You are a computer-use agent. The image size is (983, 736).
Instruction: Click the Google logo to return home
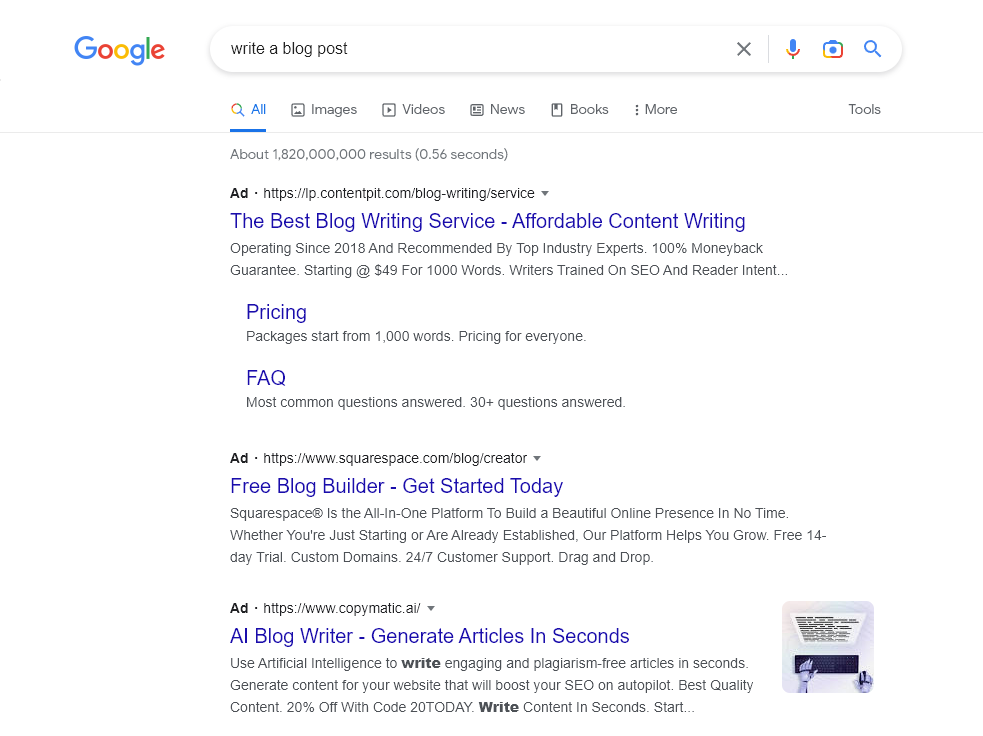119,50
